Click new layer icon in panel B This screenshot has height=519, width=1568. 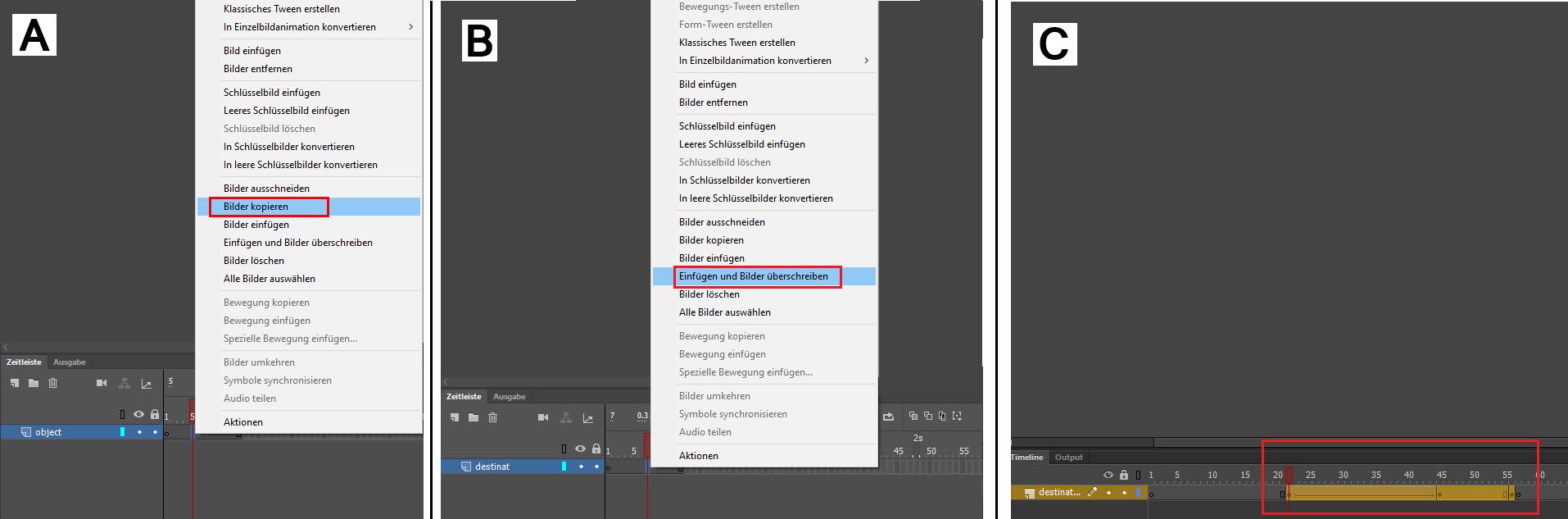(x=455, y=417)
